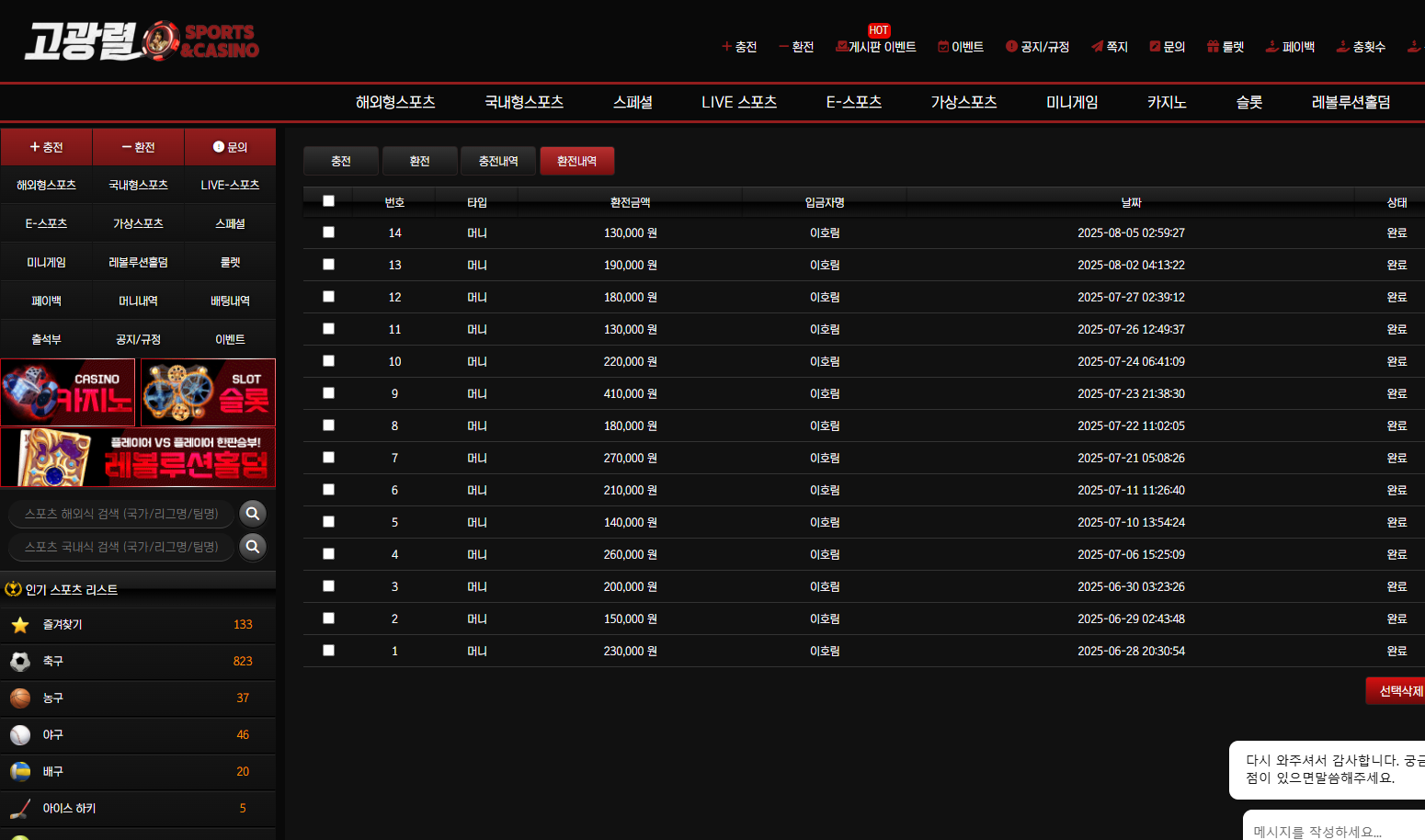Click date 2025-08-05 02:59:27
The width and height of the screenshot is (1425, 840).
click(1131, 233)
